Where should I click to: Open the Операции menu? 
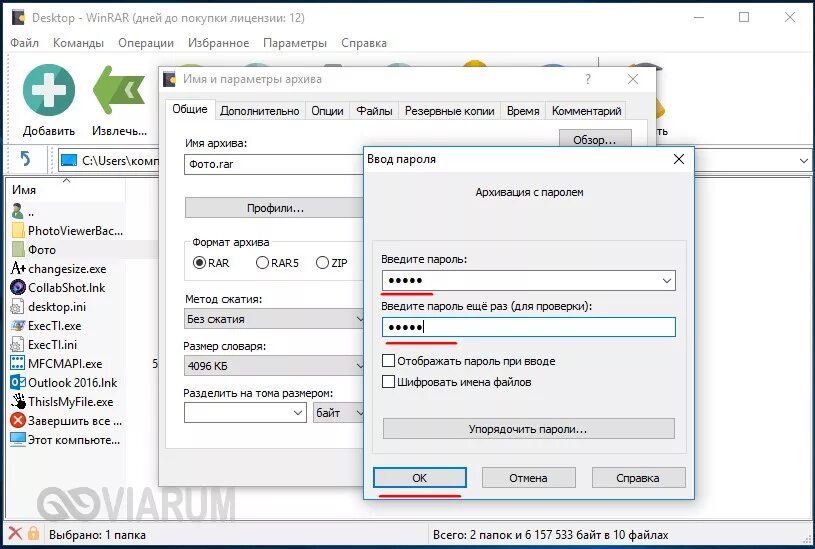[146, 43]
